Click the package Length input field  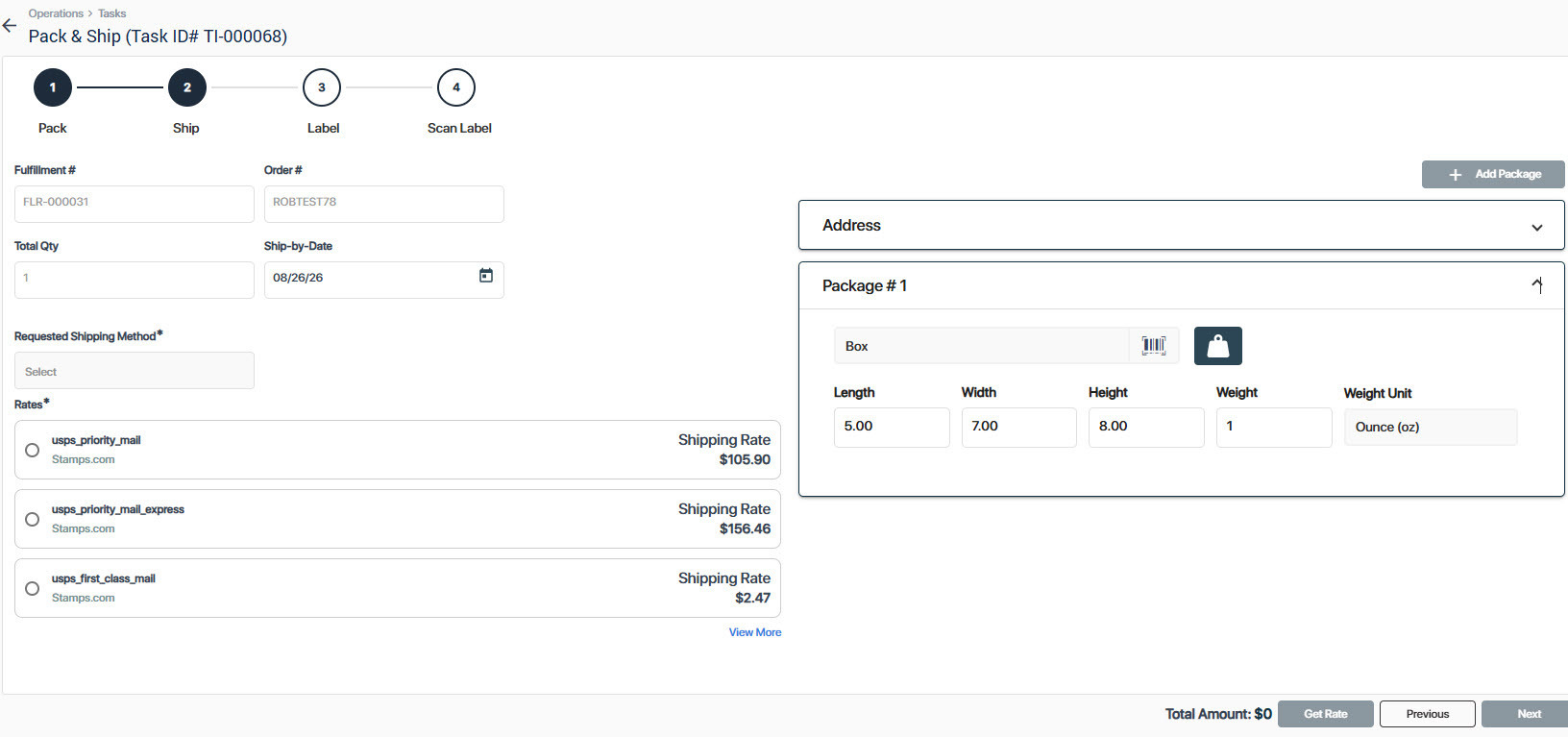pyautogui.click(x=892, y=427)
